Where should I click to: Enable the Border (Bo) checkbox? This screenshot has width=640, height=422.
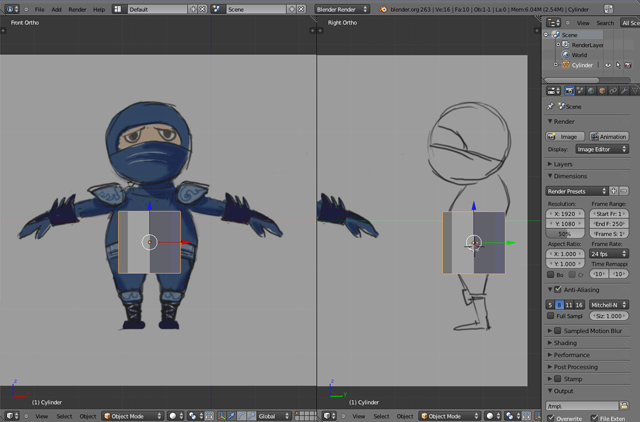pyautogui.click(x=551, y=274)
